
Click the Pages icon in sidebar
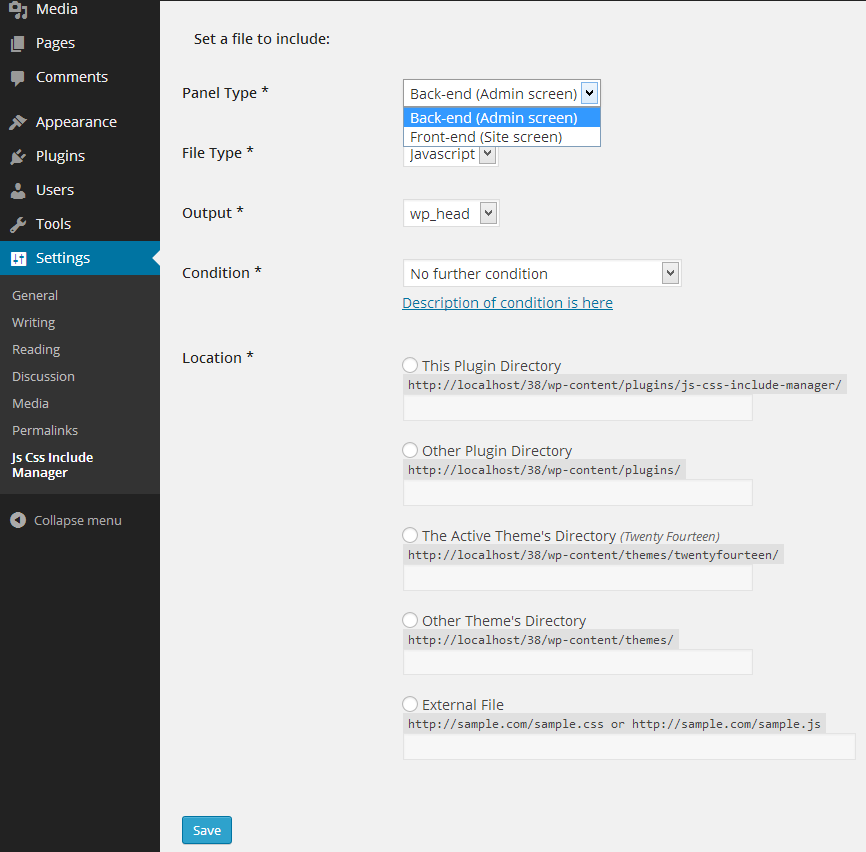coord(18,44)
